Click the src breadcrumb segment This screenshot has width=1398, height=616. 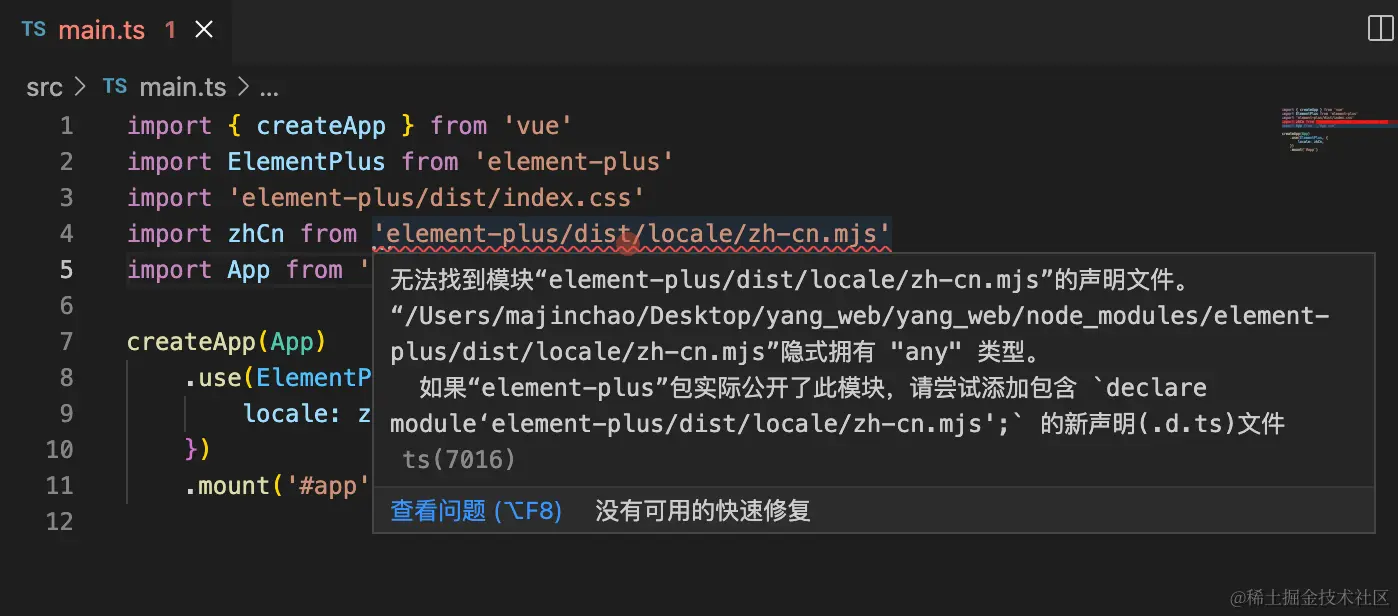(44, 87)
